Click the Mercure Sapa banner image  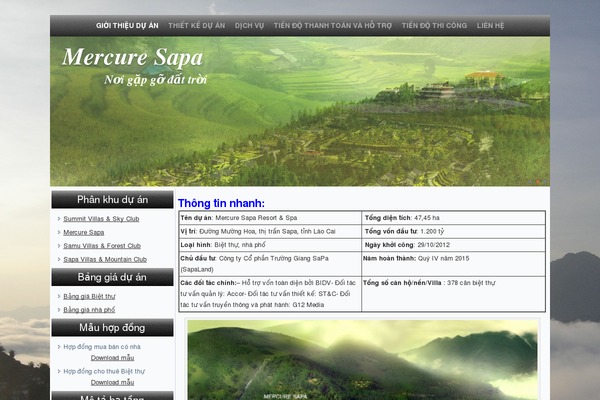point(300,111)
